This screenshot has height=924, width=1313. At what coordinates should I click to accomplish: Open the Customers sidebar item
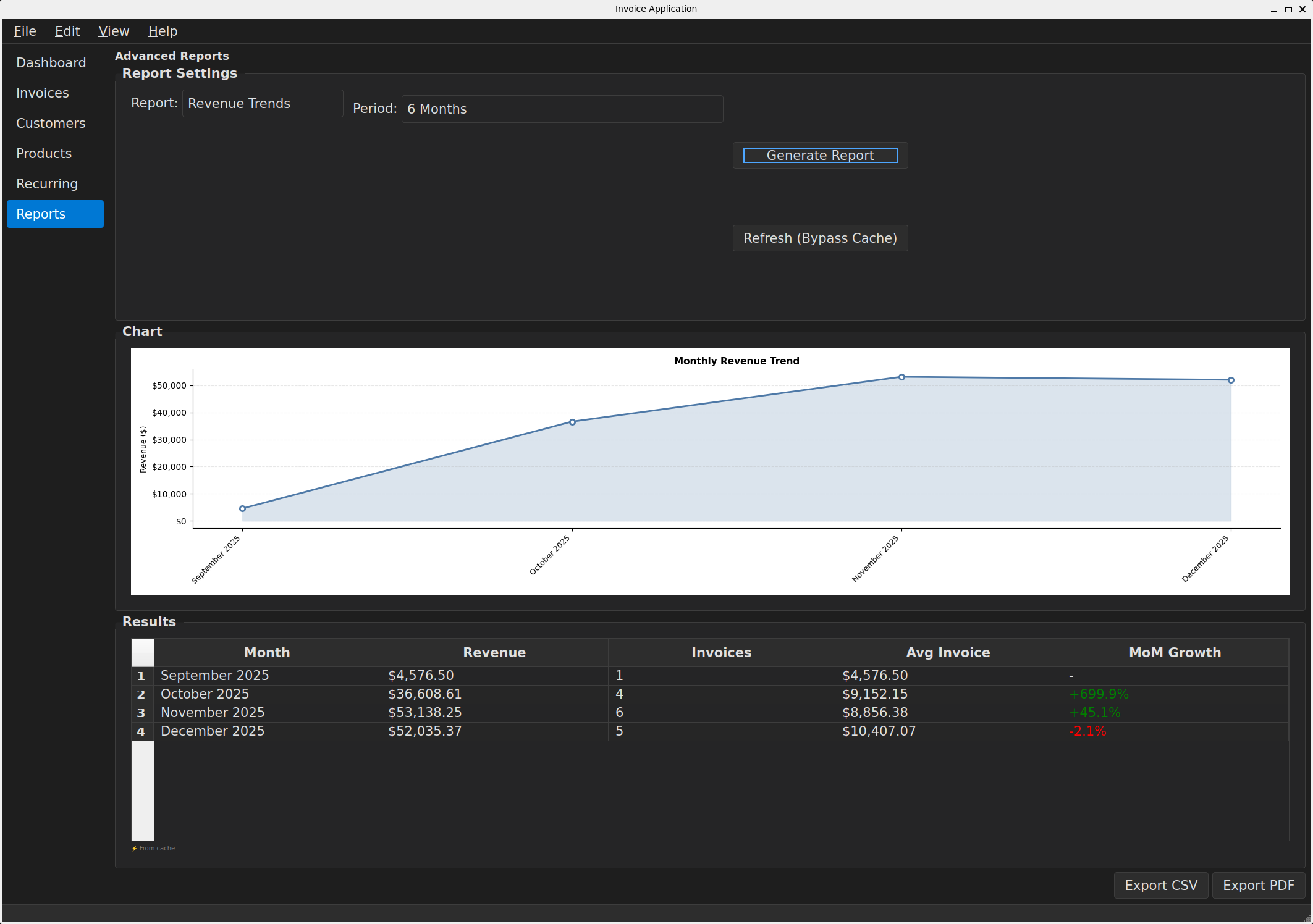coord(51,124)
